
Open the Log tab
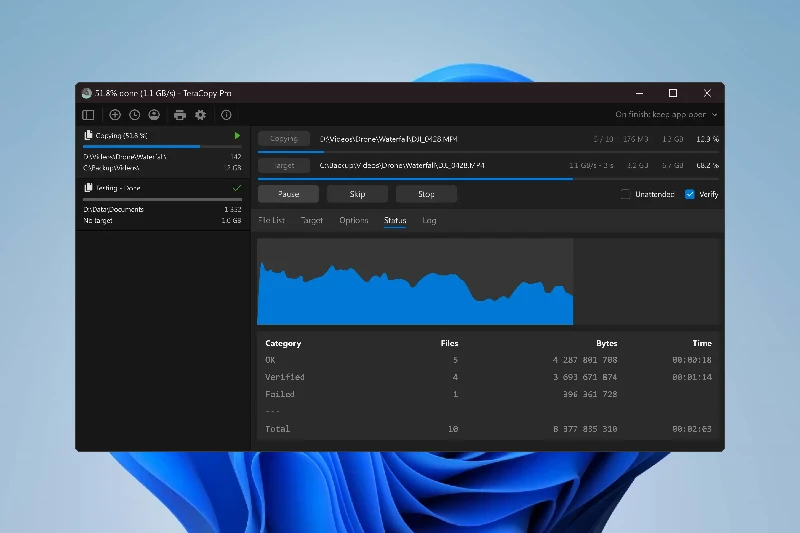click(429, 220)
